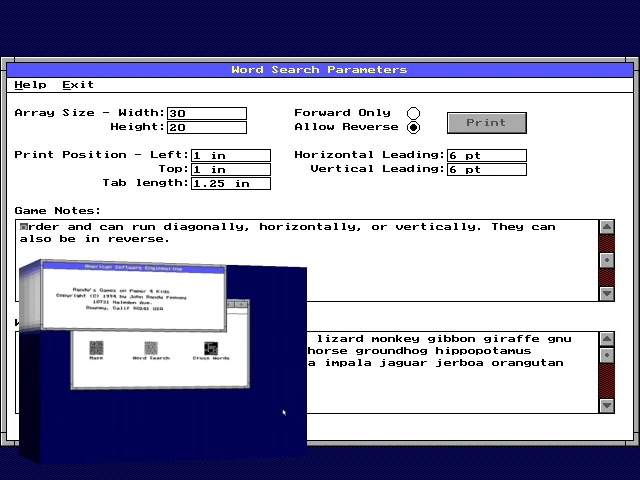Select the Forward Only radio button

[413, 113]
